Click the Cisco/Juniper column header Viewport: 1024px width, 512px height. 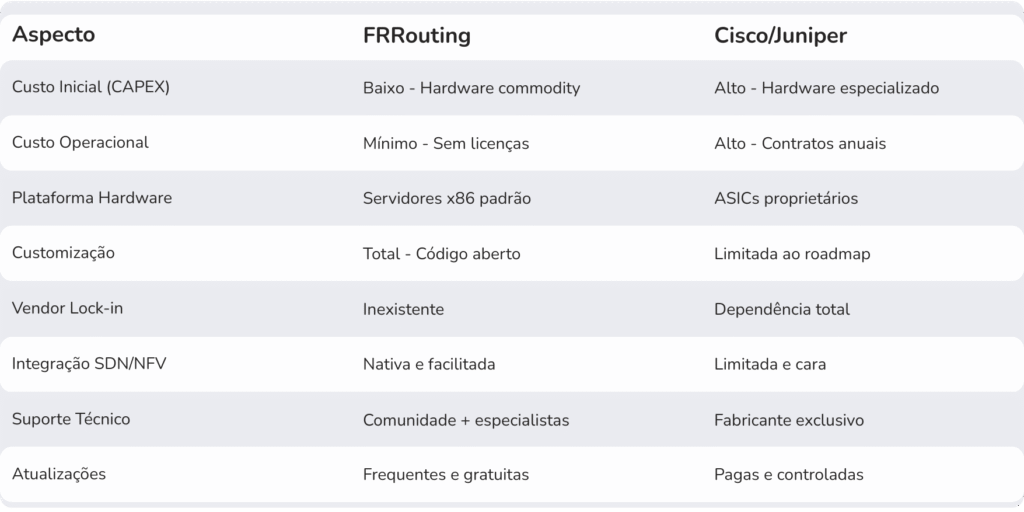point(781,36)
